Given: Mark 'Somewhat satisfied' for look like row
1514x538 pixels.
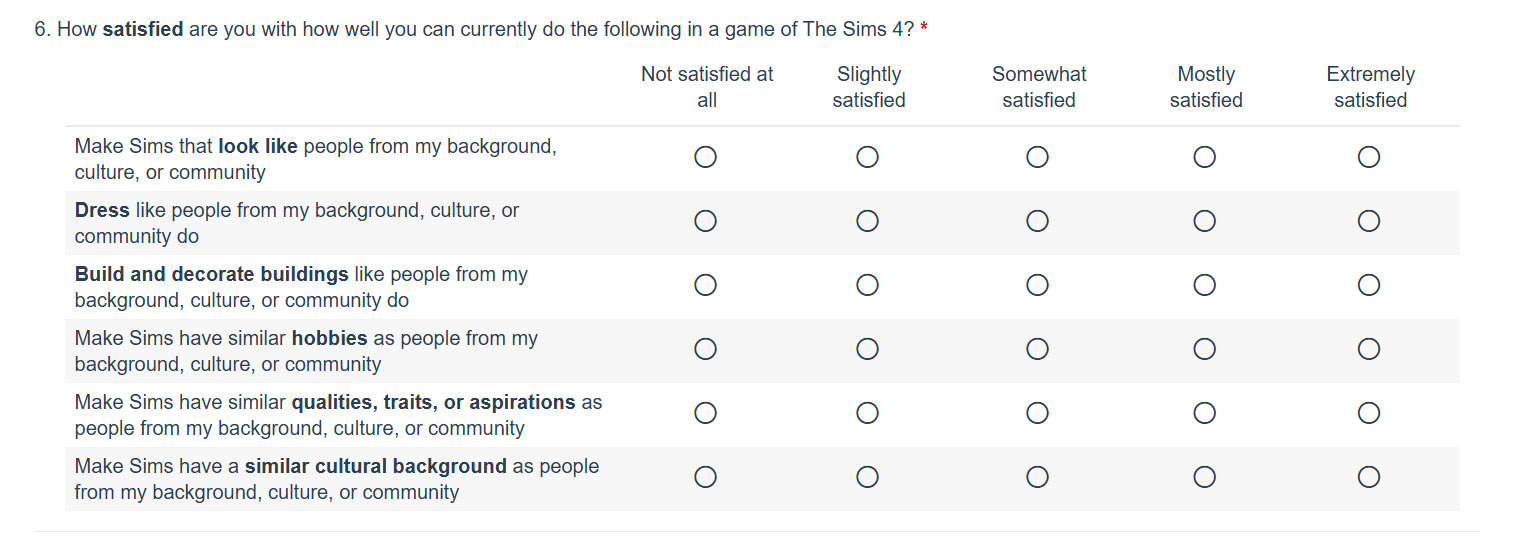Looking at the screenshot, I should tap(1037, 157).
